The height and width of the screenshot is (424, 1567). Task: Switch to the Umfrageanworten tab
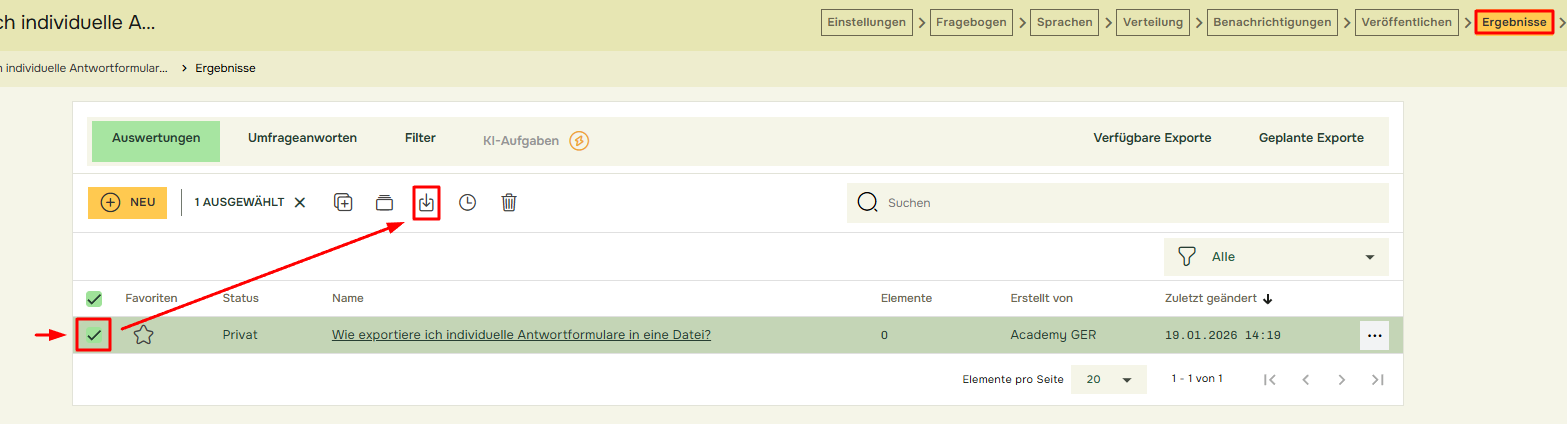[302, 138]
